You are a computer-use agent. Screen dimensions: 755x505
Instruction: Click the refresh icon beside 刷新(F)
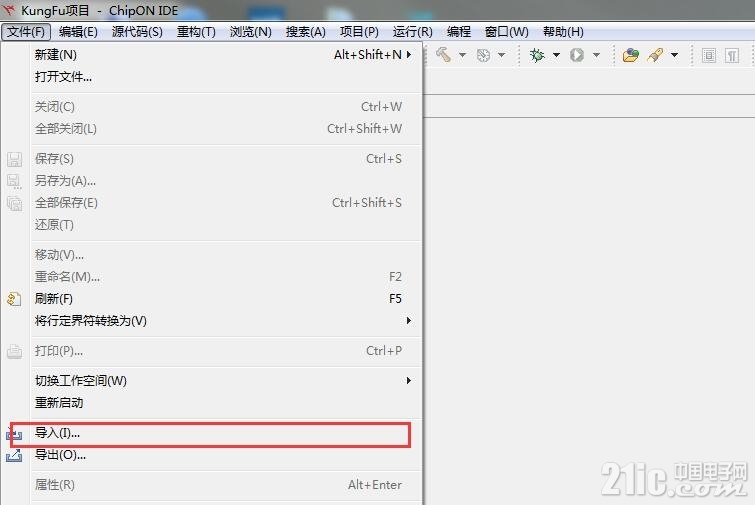(x=14, y=299)
